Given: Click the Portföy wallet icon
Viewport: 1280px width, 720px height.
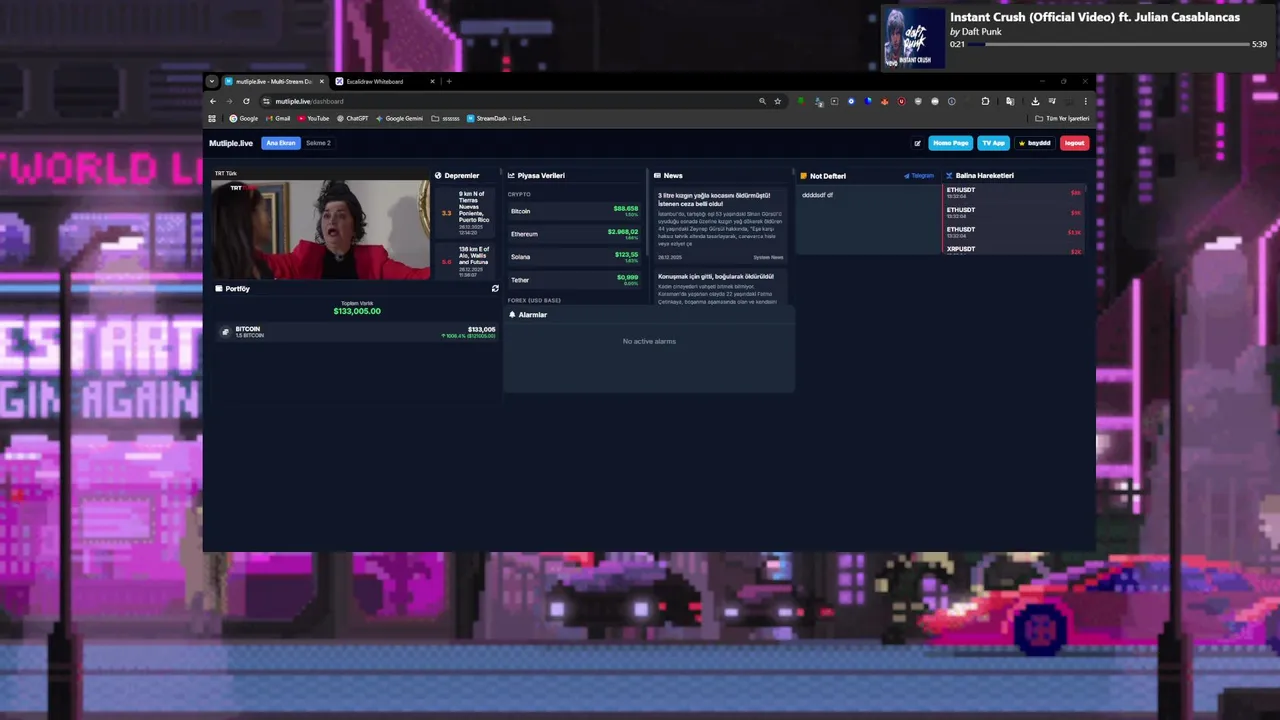Looking at the screenshot, I should 219,289.
